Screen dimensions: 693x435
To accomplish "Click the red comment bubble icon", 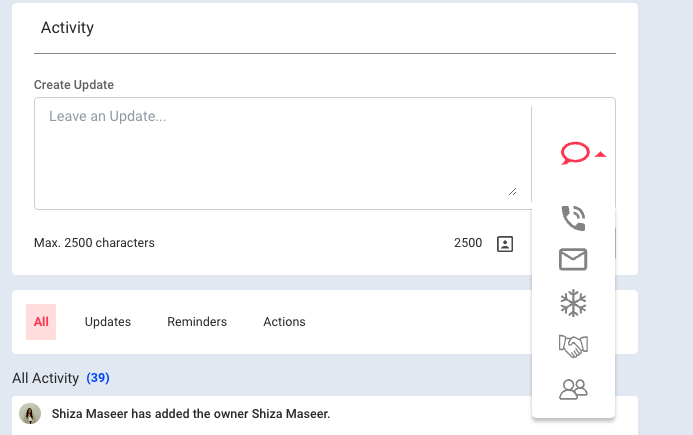I will pos(575,153).
